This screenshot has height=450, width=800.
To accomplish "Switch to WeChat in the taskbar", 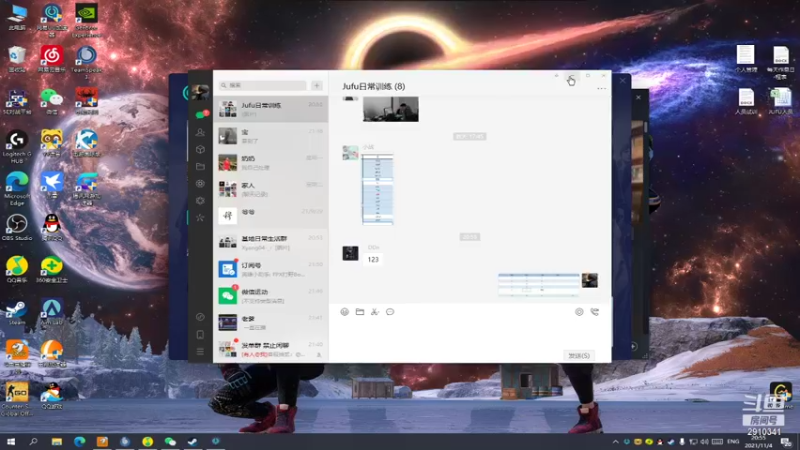I will coord(170,441).
